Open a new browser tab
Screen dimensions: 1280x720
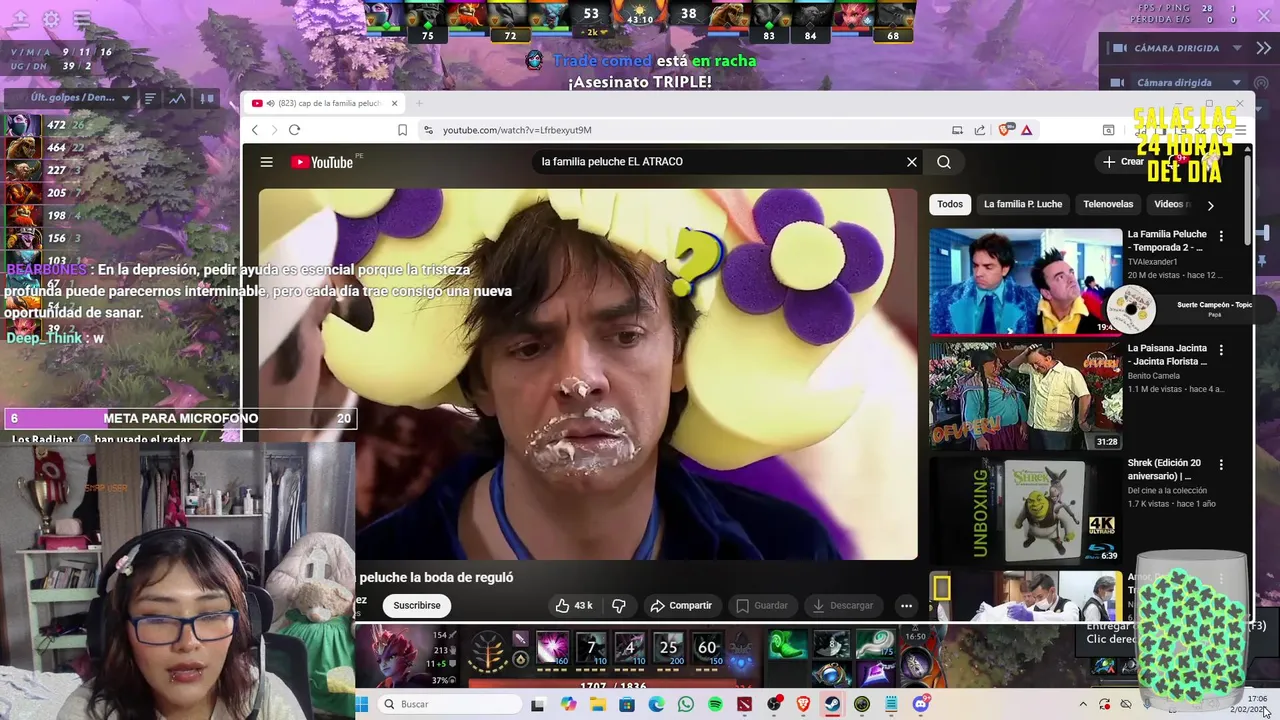tap(420, 103)
